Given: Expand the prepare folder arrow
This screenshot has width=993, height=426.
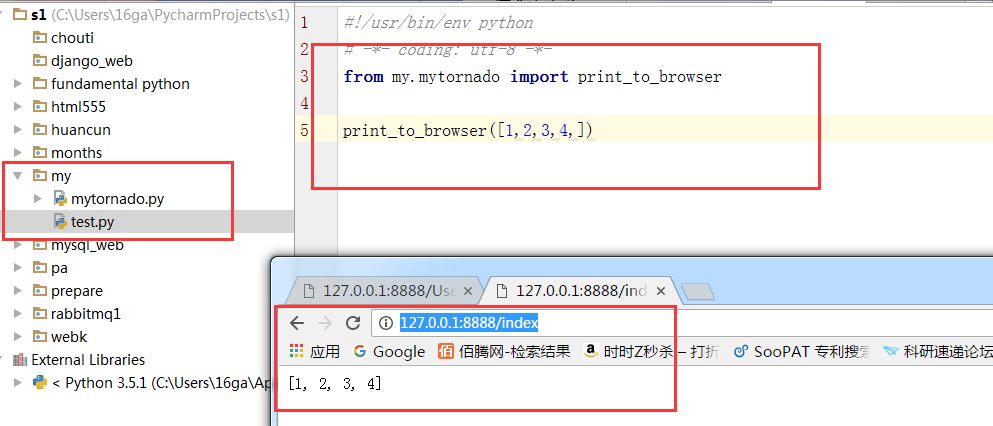Looking at the screenshot, I should click(x=18, y=291).
